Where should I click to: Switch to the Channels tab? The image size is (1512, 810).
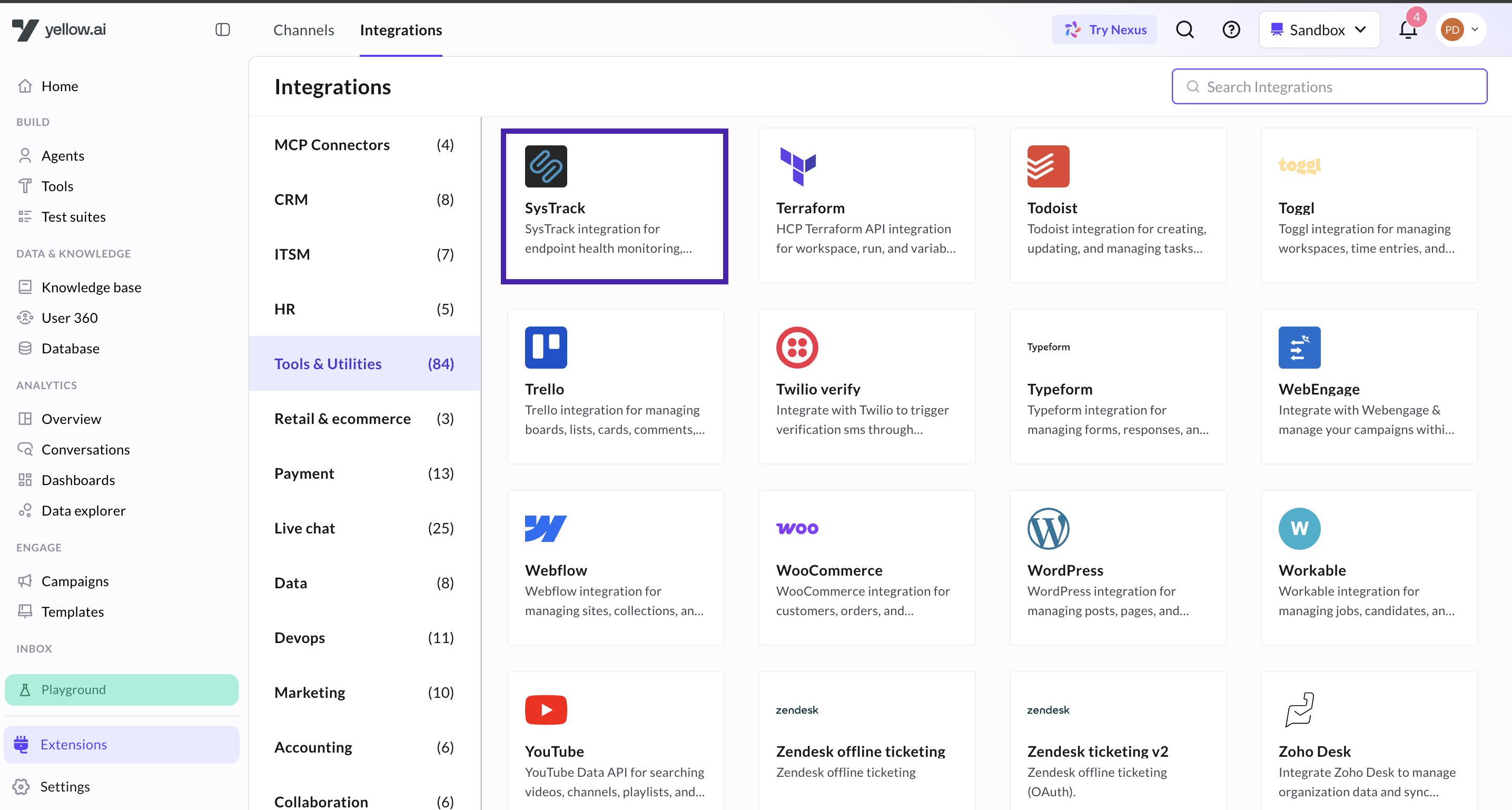(303, 30)
